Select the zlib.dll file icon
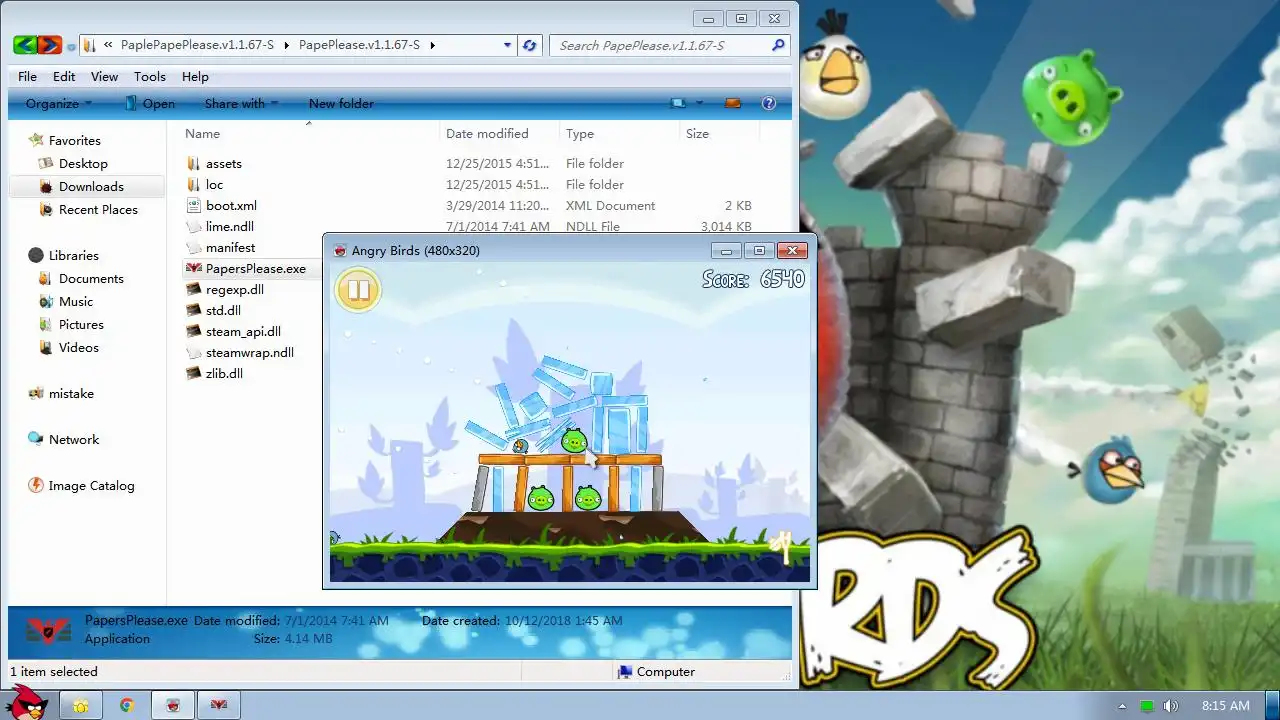 (194, 373)
